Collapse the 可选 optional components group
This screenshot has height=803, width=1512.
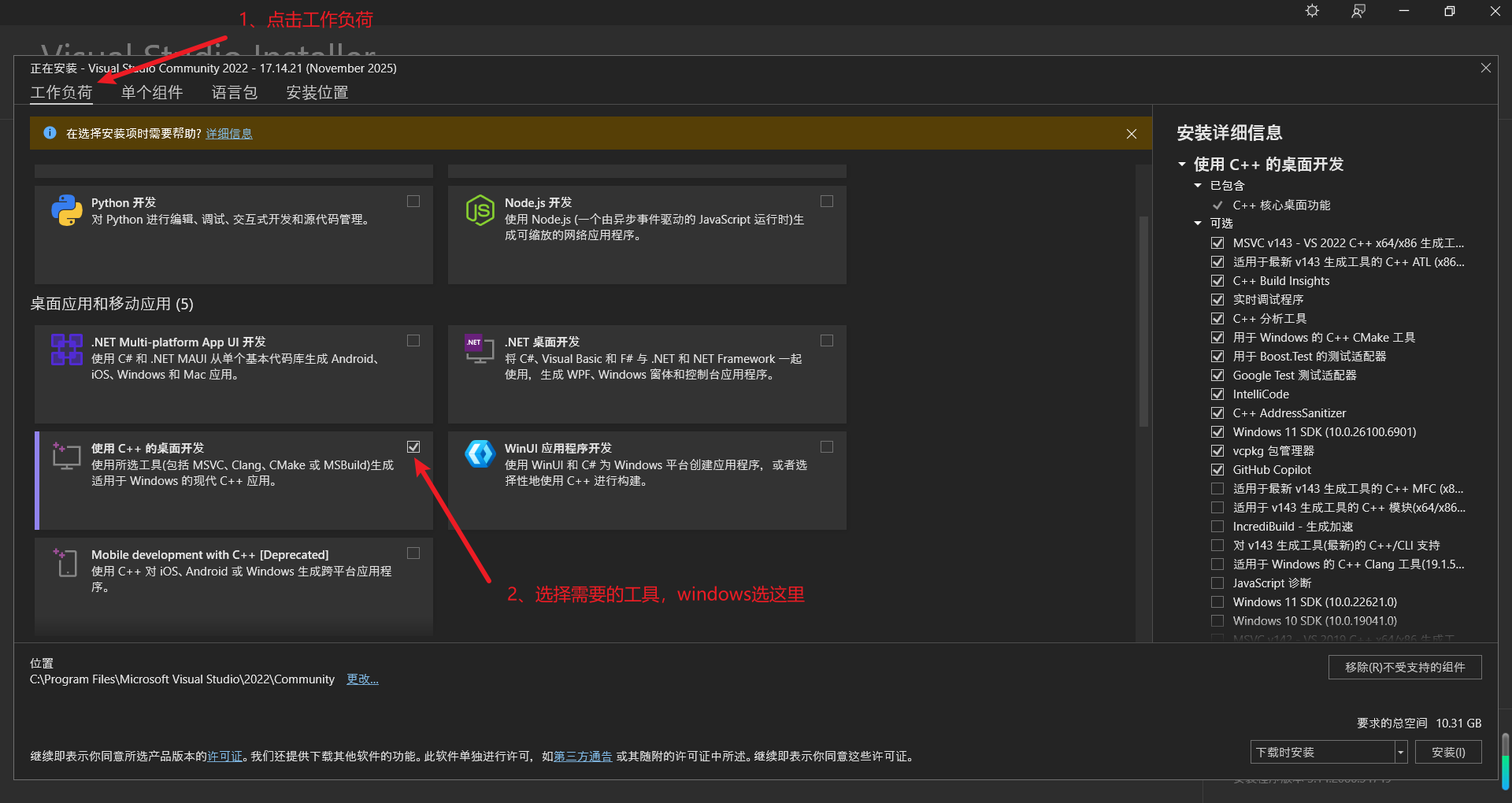coord(1198,224)
